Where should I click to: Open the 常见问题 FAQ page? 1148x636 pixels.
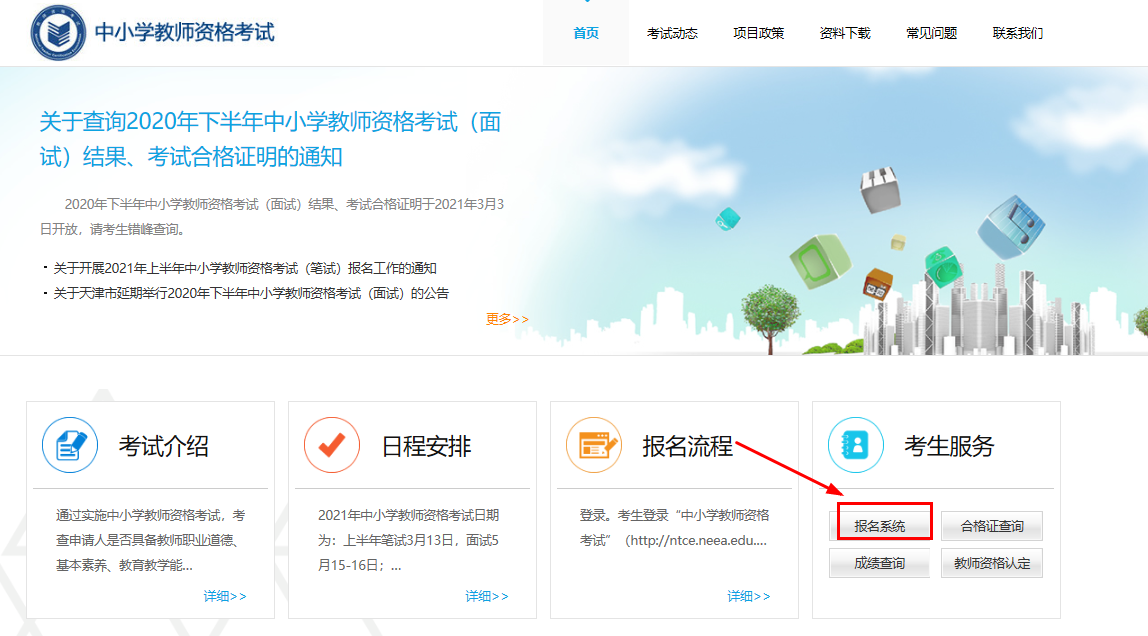coord(930,32)
